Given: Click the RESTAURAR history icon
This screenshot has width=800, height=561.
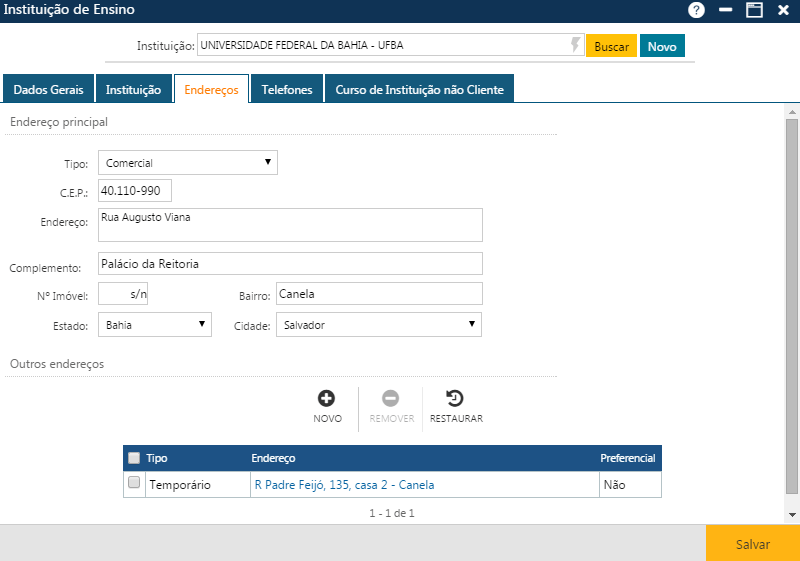Looking at the screenshot, I should [x=455, y=398].
